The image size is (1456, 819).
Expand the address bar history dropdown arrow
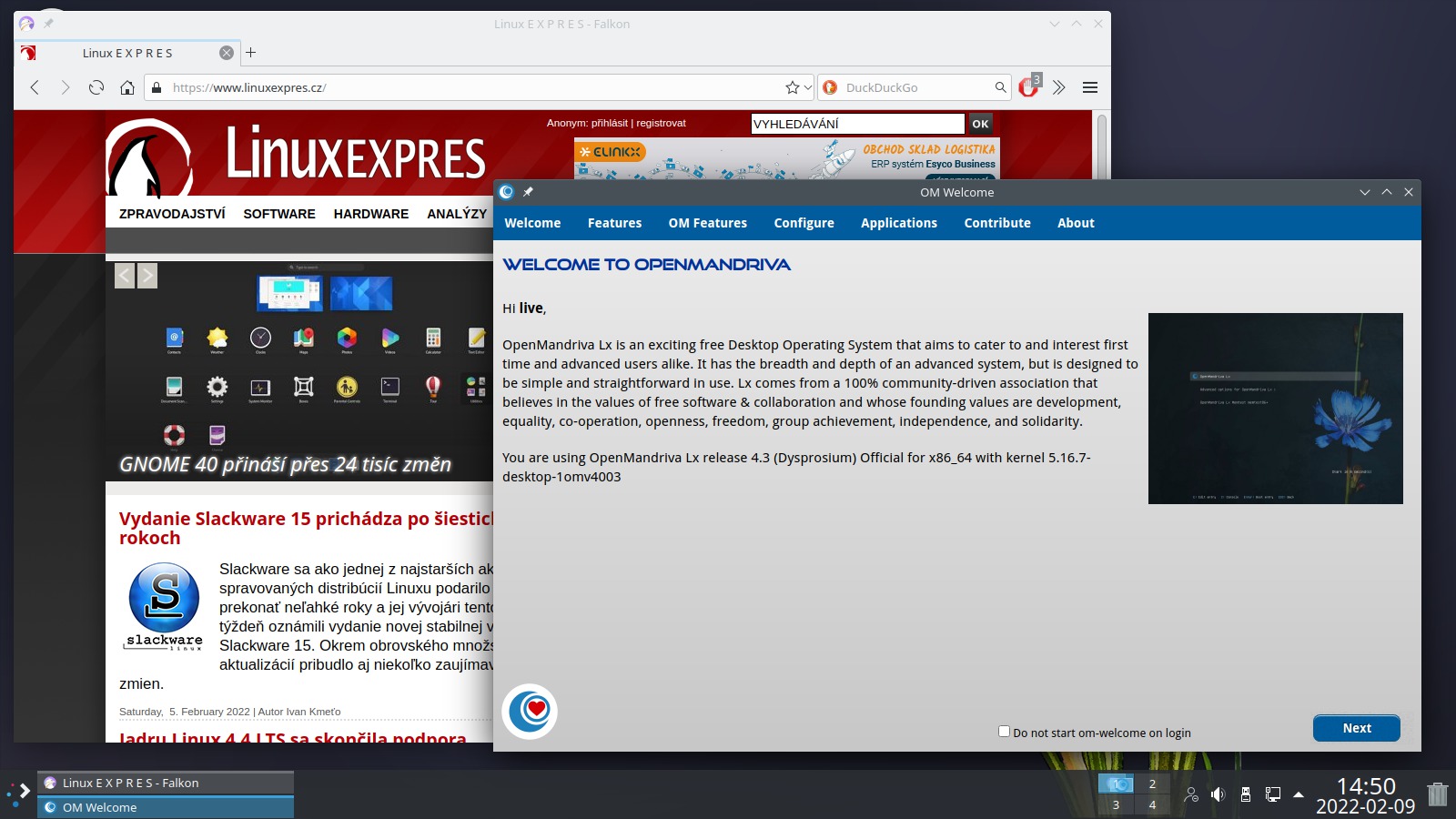tap(808, 87)
